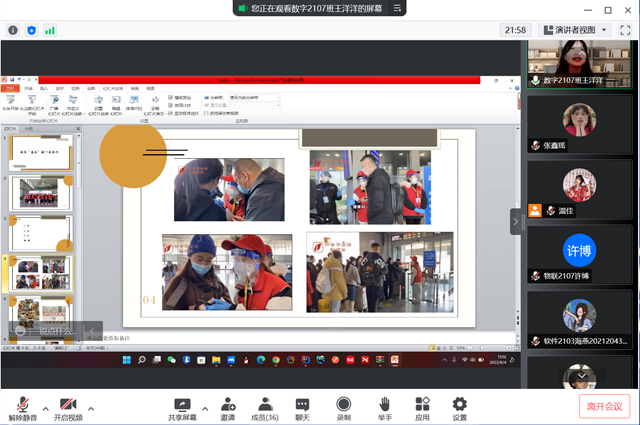Toggle Use Timings (使用计时) checkbox
The width and height of the screenshot is (640, 425).
170,105
